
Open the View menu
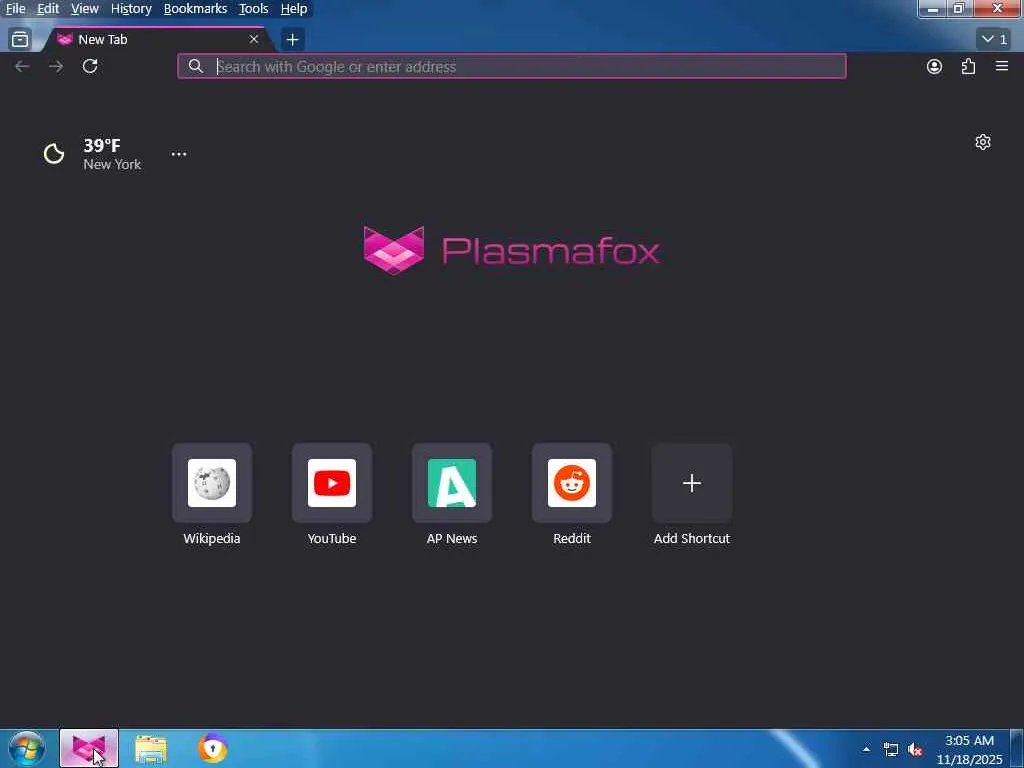(84, 8)
